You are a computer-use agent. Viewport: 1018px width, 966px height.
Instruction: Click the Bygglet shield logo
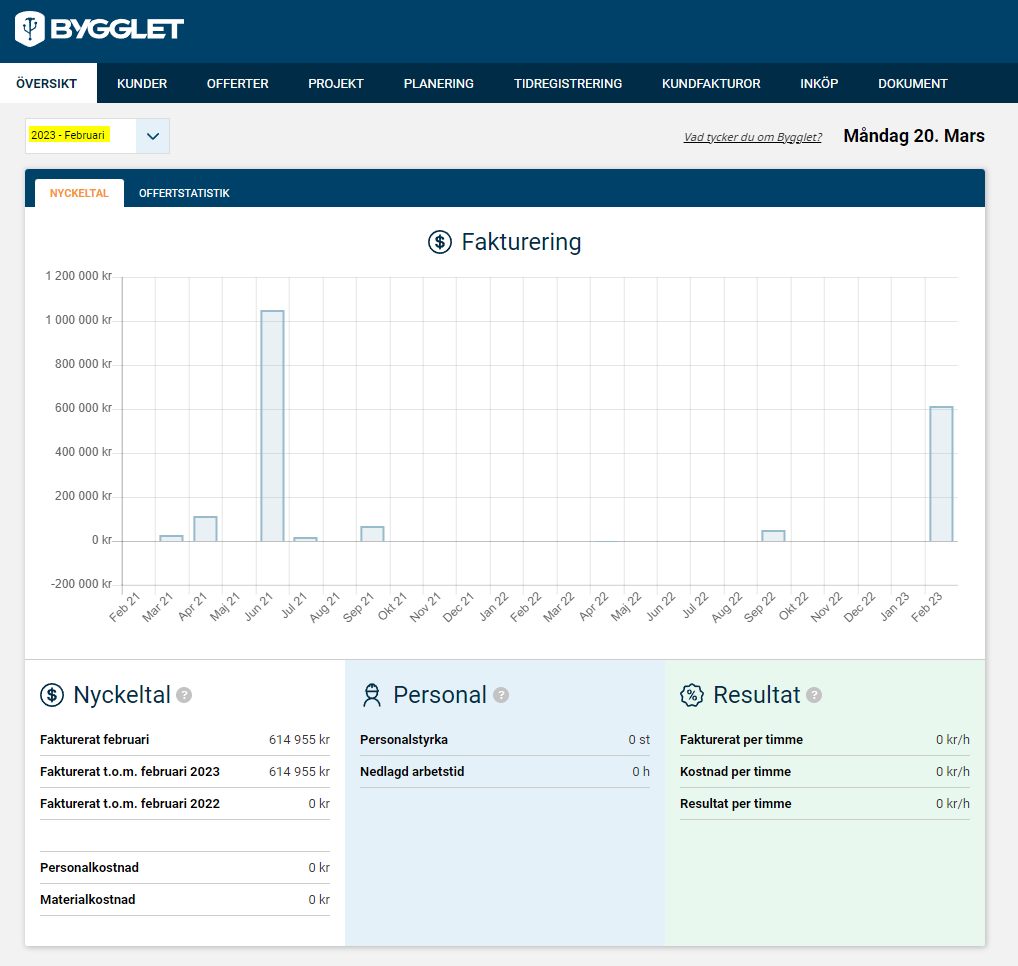29,29
